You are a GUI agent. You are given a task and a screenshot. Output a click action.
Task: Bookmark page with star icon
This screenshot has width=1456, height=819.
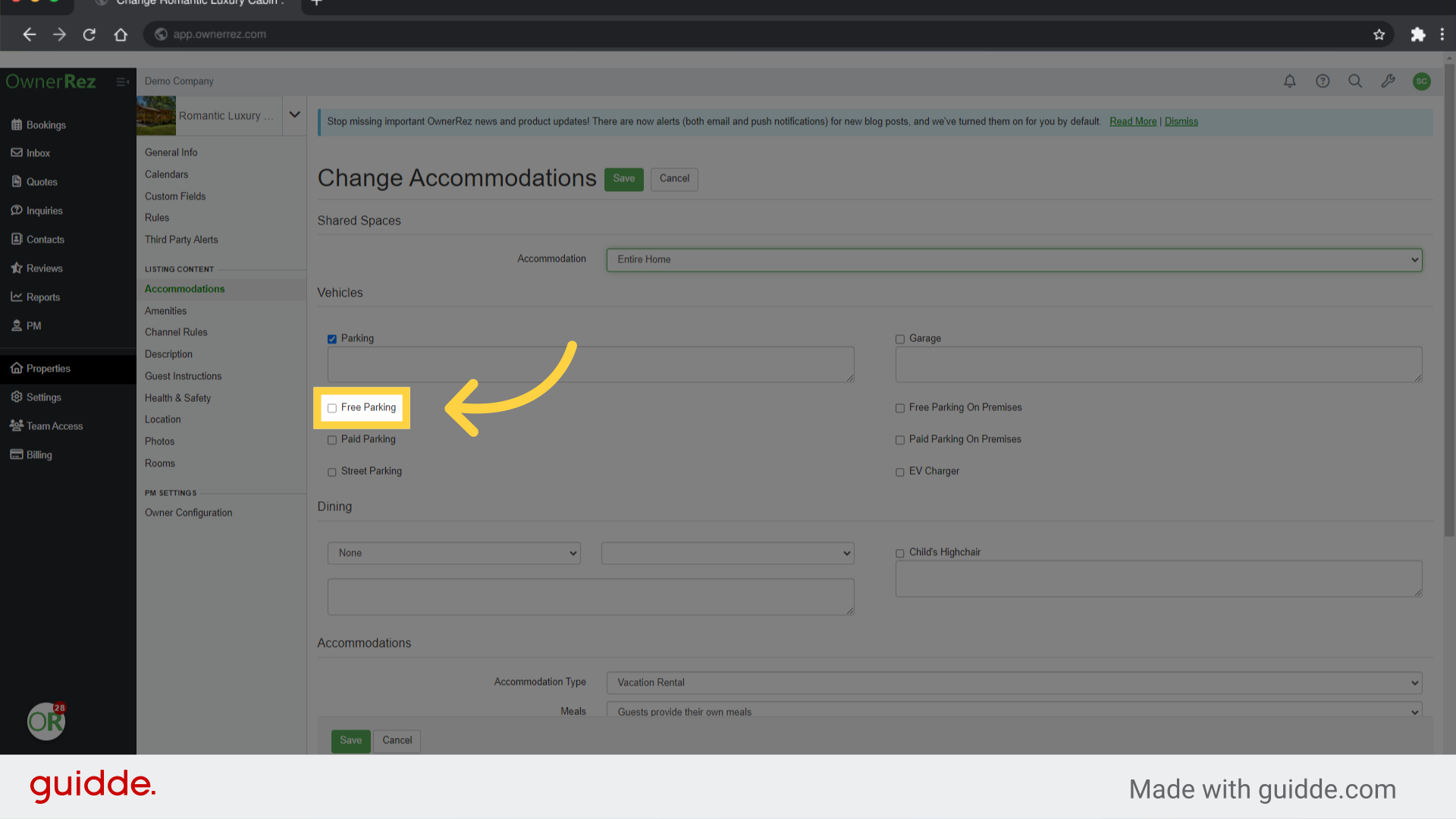coord(1379,34)
